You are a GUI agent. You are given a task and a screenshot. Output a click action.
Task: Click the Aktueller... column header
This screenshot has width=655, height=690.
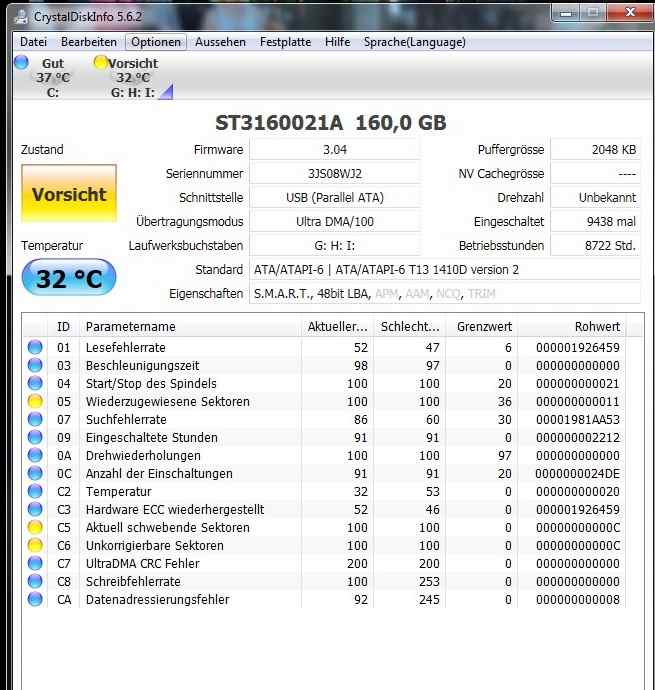tap(338, 327)
